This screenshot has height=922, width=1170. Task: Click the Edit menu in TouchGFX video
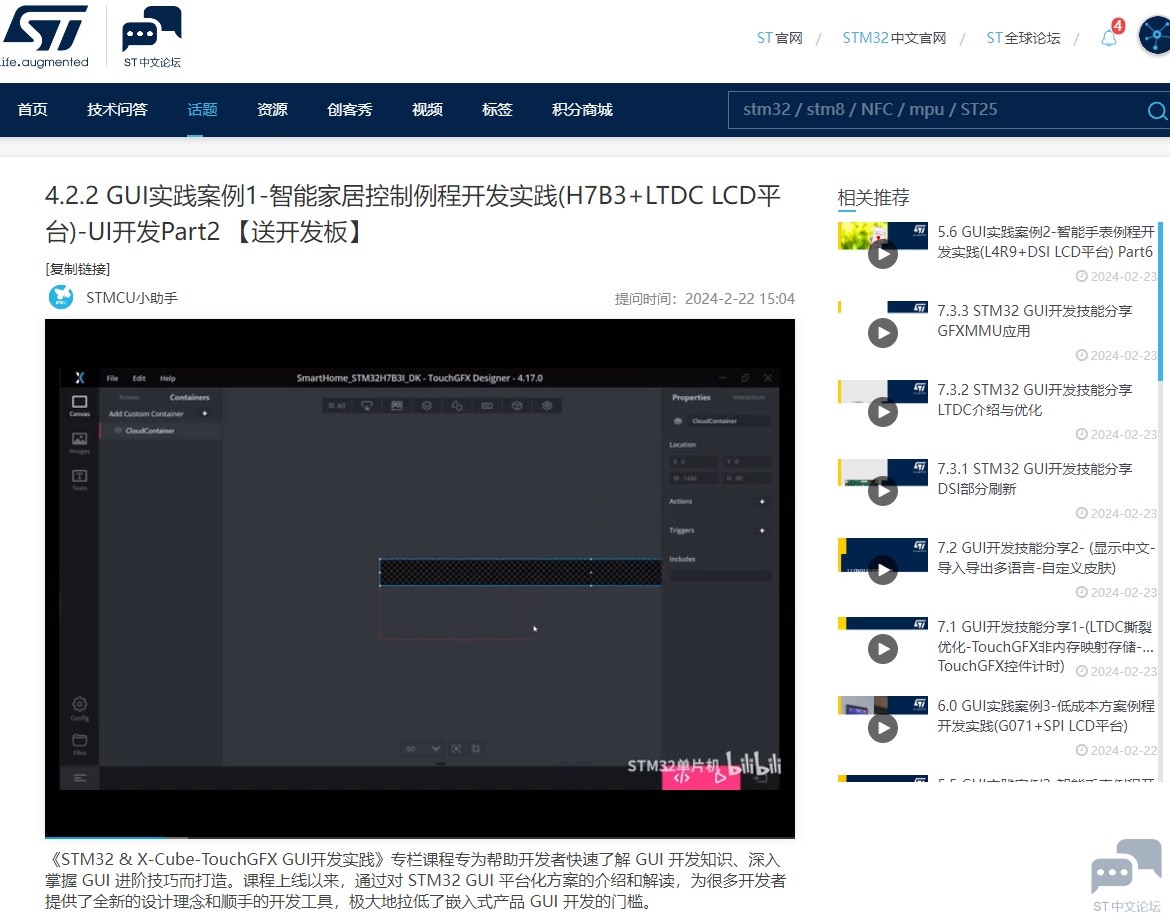pyautogui.click(x=139, y=378)
